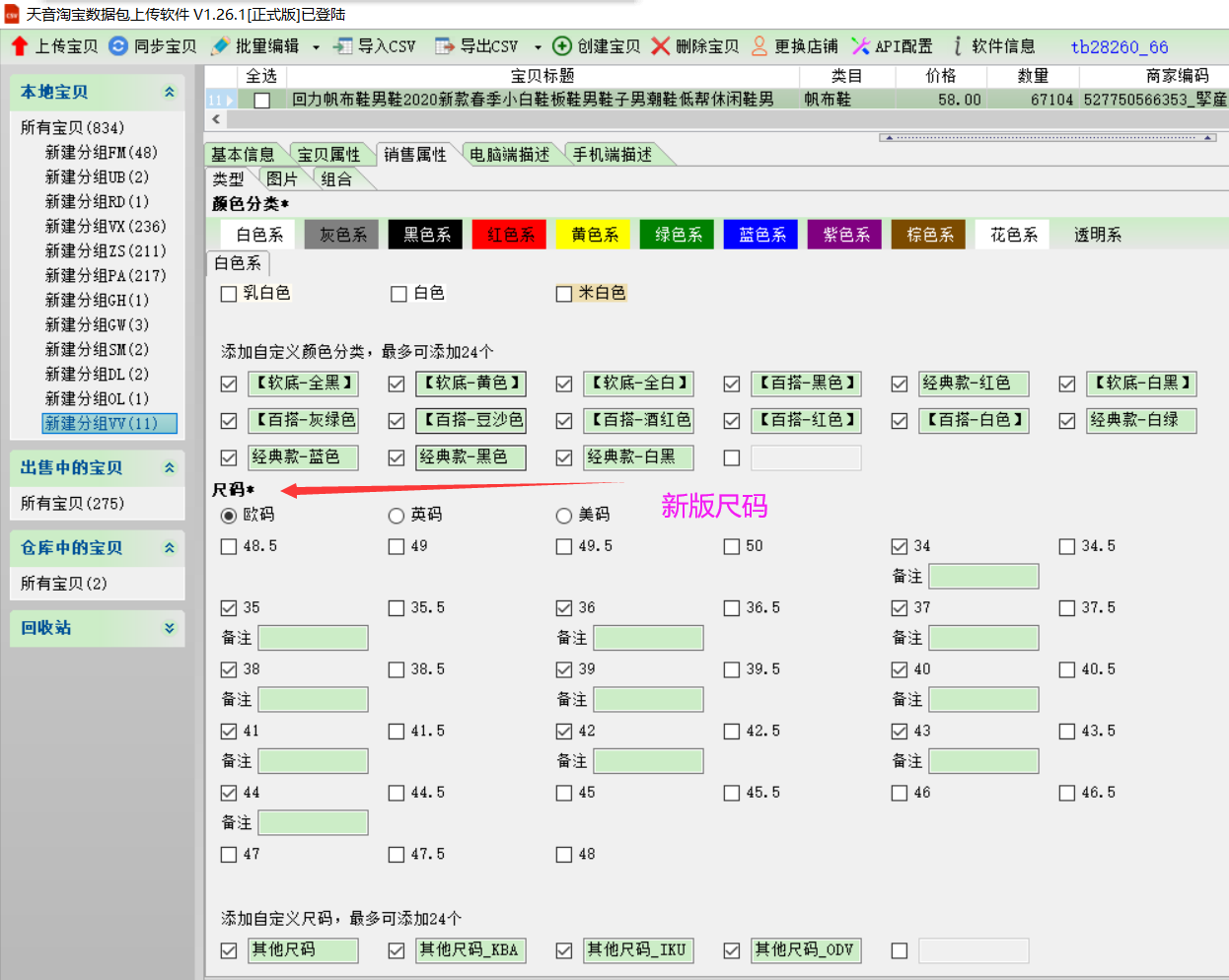Open the 手机端描述 tab
Image resolution: width=1229 pixels, height=980 pixels.
point(612,155)
